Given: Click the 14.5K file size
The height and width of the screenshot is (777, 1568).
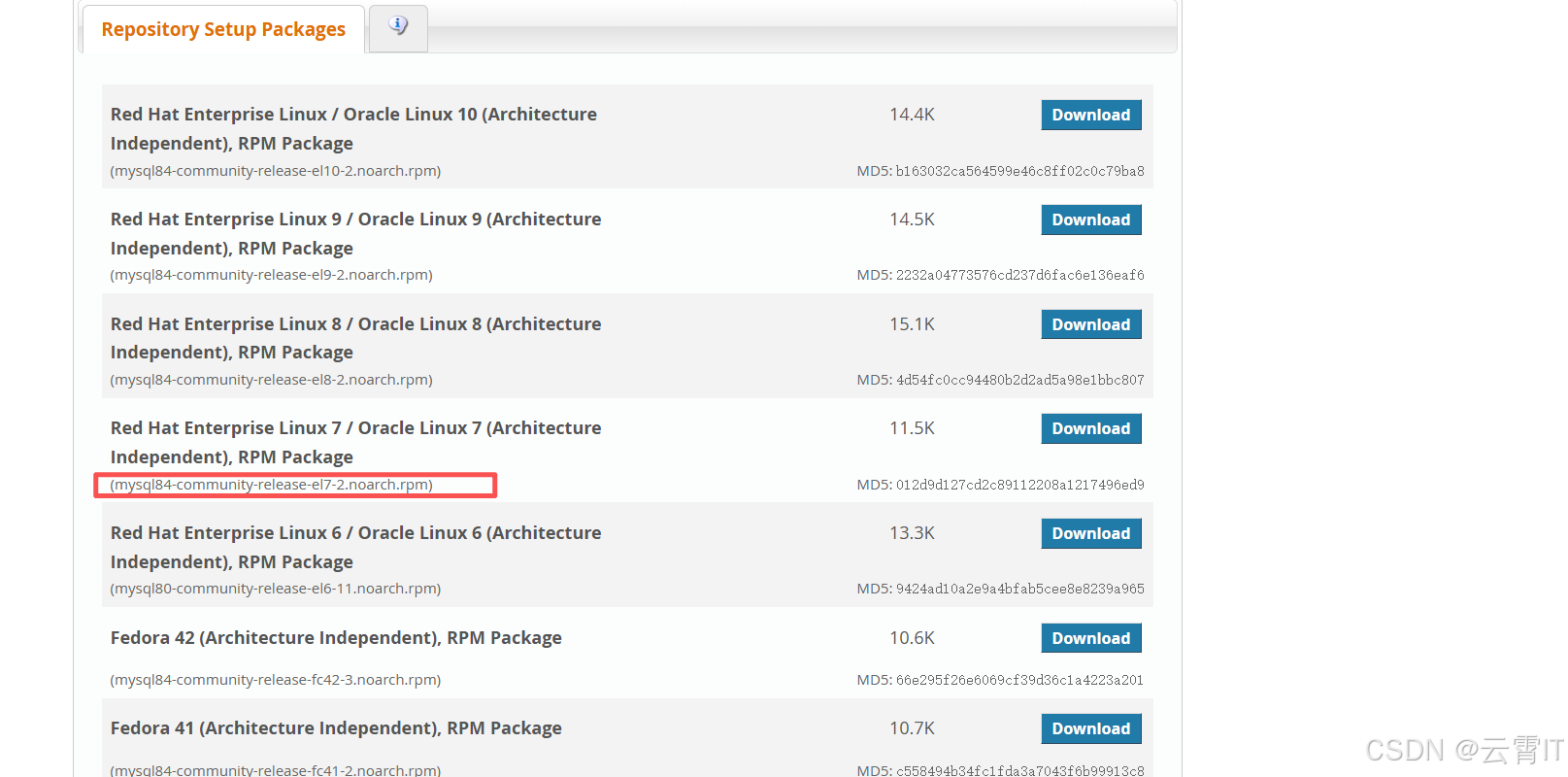Looking at the screenshot, I should pos(912,220).
